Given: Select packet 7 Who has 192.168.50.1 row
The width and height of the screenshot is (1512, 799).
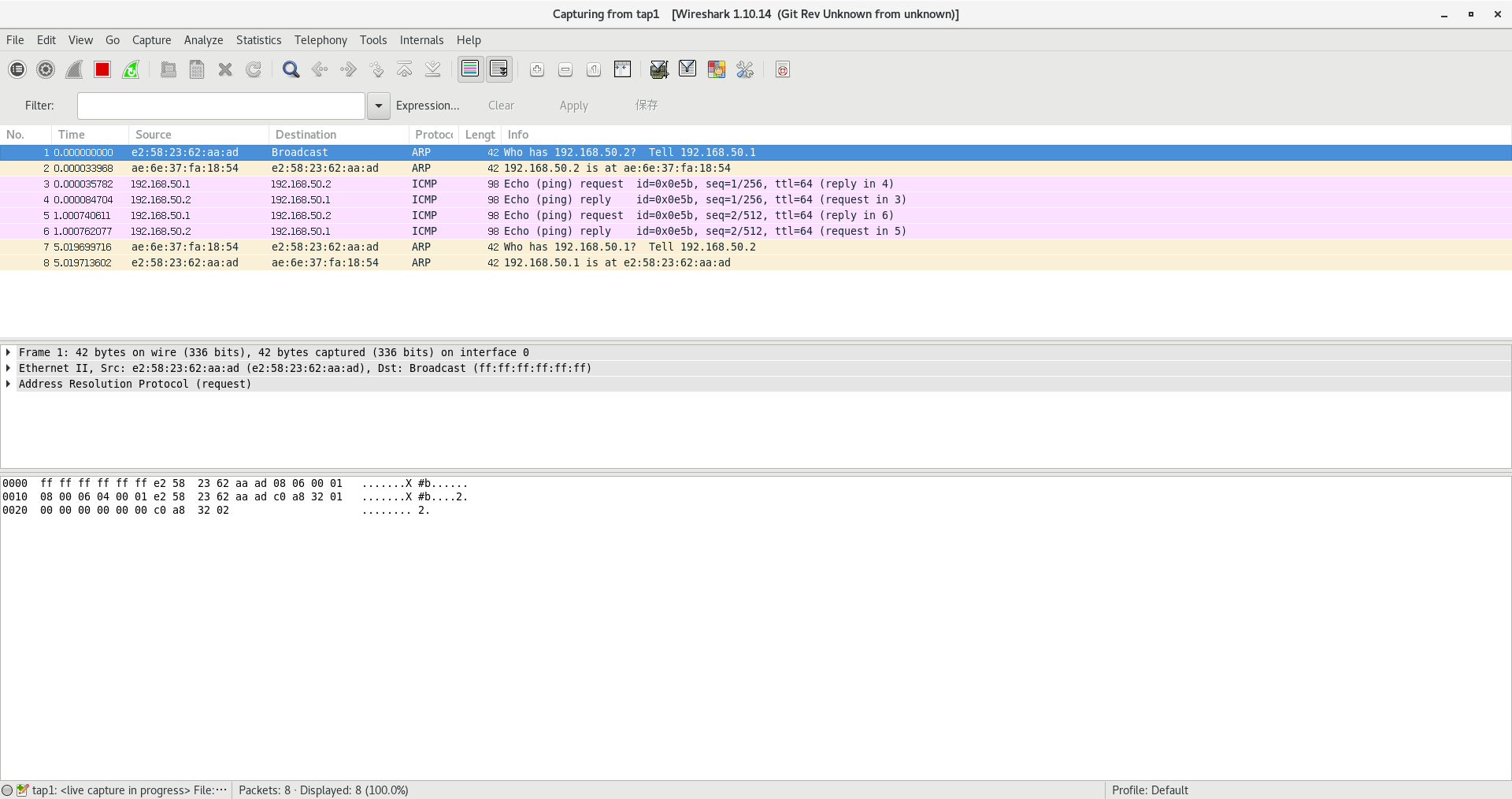Looking at the screenshot, I should [755, 247].
